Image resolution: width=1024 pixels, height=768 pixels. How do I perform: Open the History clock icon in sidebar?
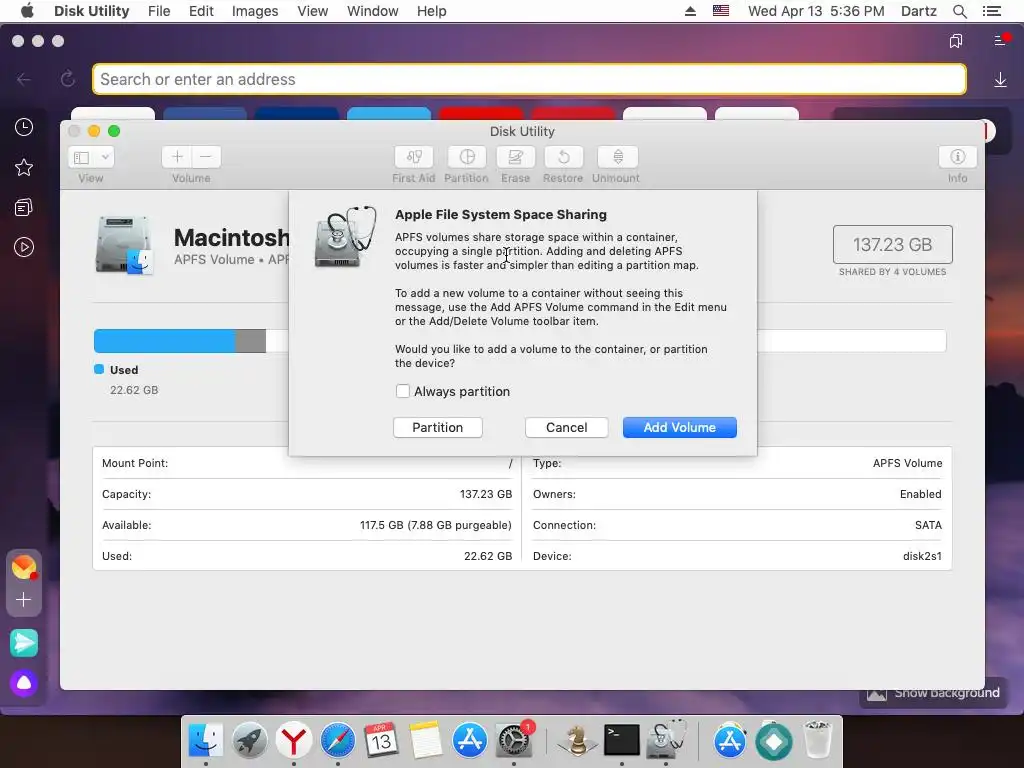(x=24, y=127)
